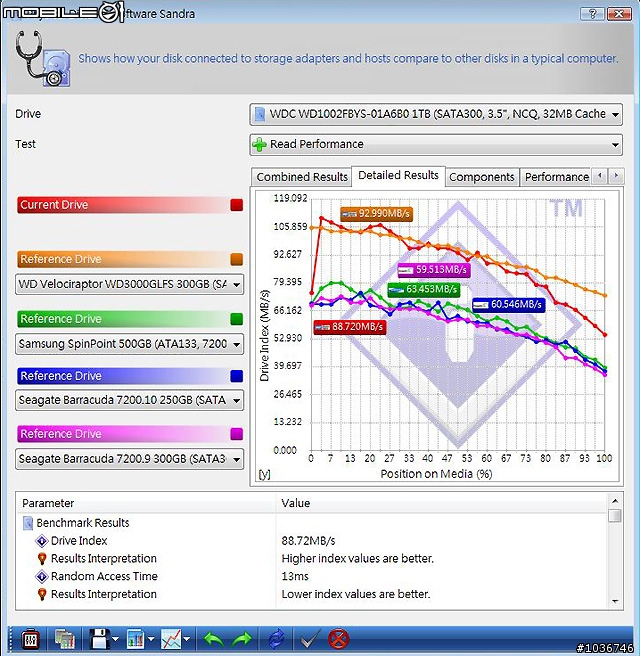
Task: Click the green forward arrow
Action: pos(242,639)
